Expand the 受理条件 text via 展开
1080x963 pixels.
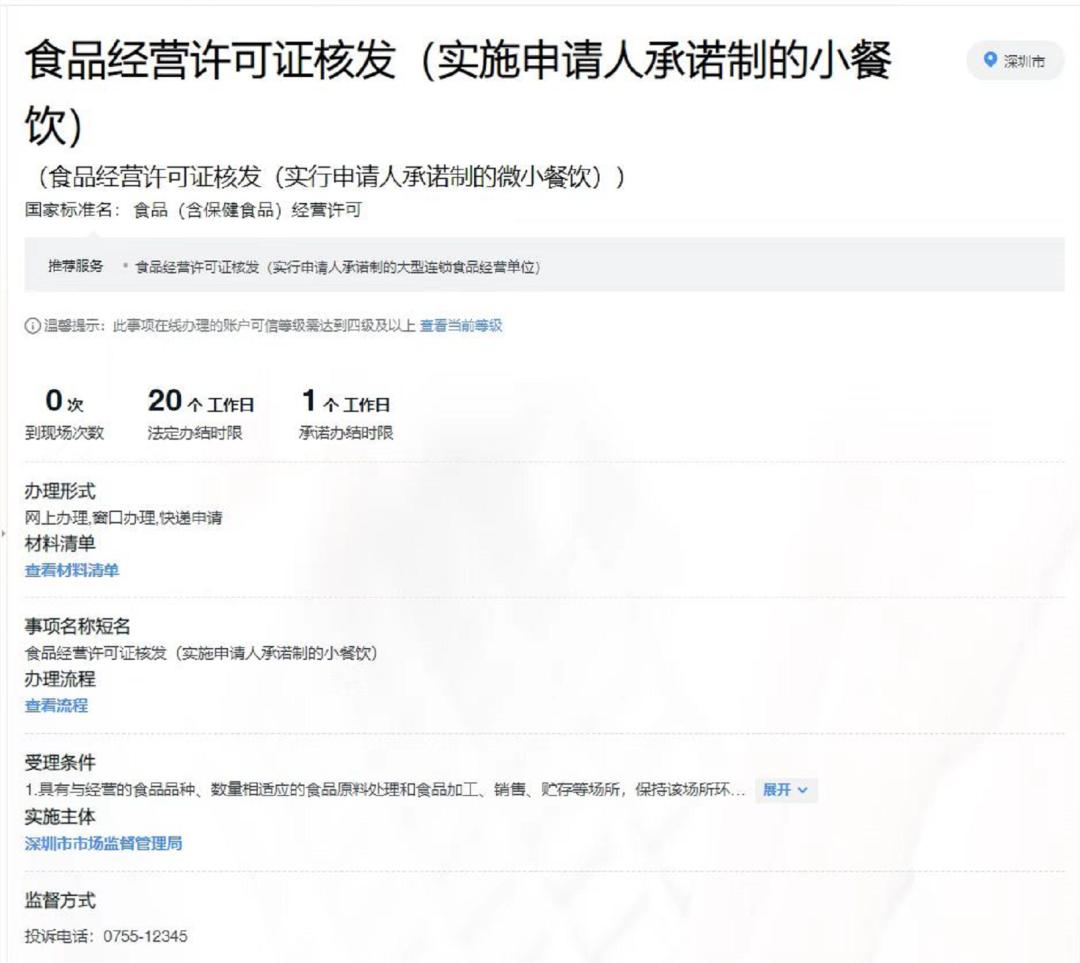[777, 790]
